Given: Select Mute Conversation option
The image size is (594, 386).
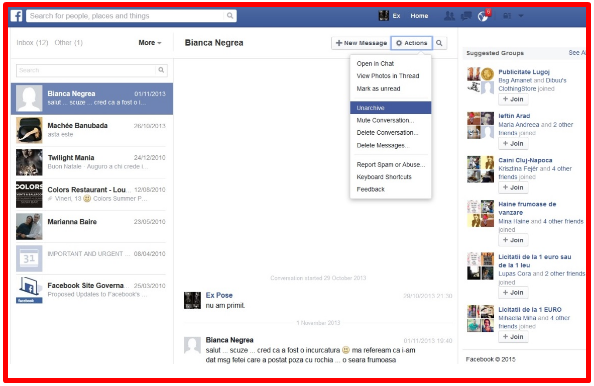Looking at the screenshot, I should (390, 120).
